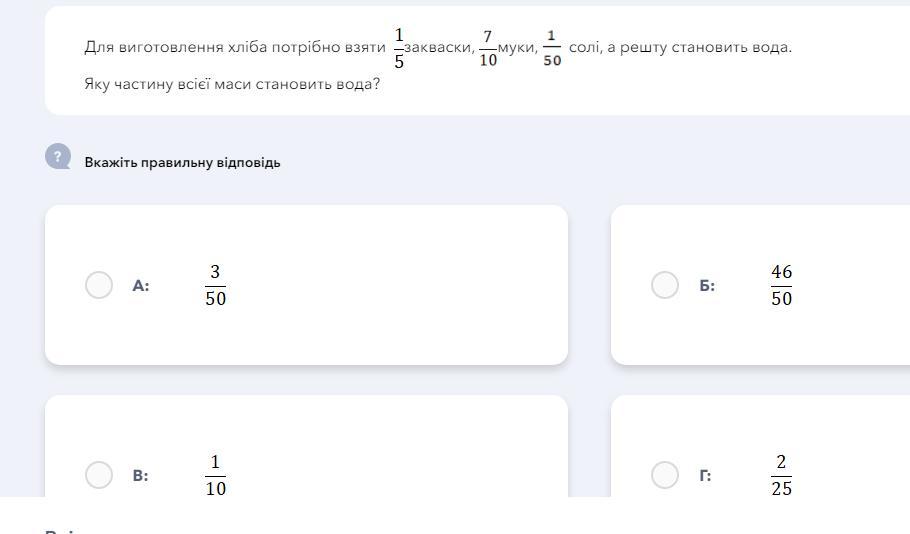Image resolution: width=910 pixels, height=534 pixels.
Task: Click "Вкажіть правильну відповідь" instruction text
Action: pyautogui.click(x=182, y=162)
